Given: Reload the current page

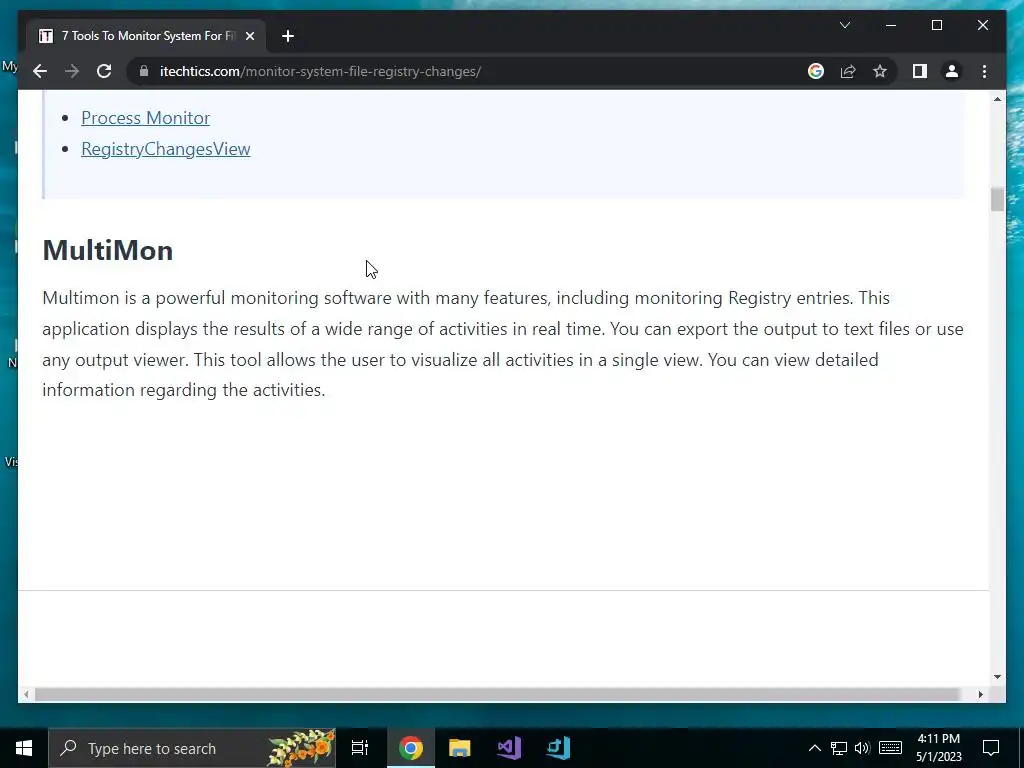Looking at the screenshot, I should pyautogui.click(x=104, y=71).
